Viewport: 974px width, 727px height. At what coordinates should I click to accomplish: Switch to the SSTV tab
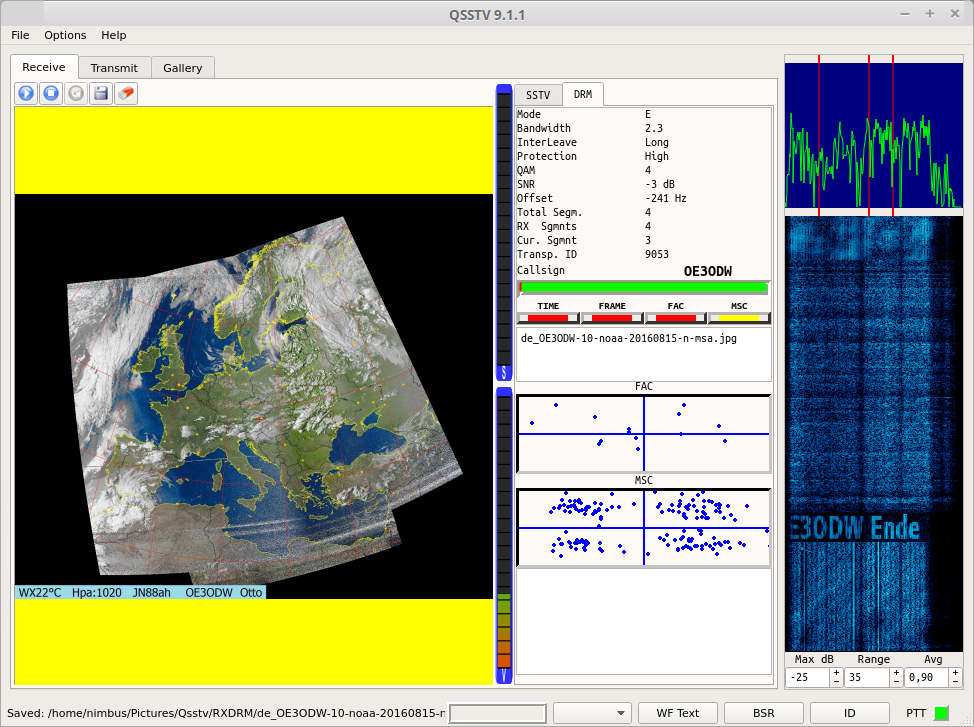click(x=538, y=94)
